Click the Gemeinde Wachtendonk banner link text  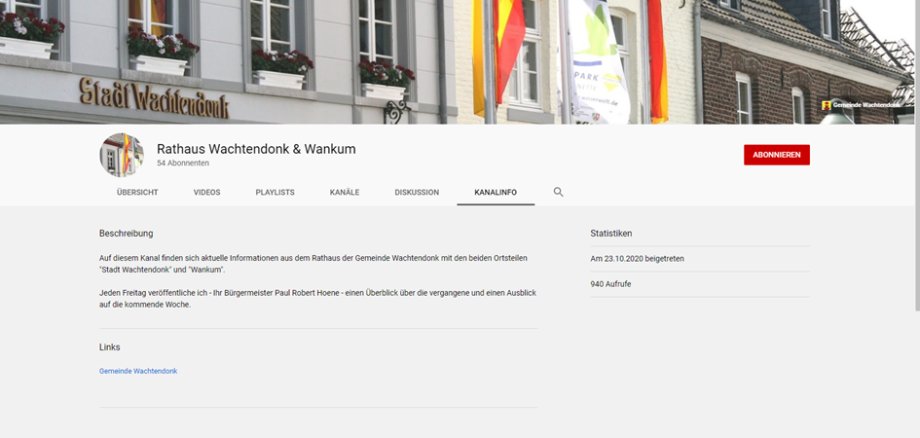pyautogui.click(x=866, y=106)
